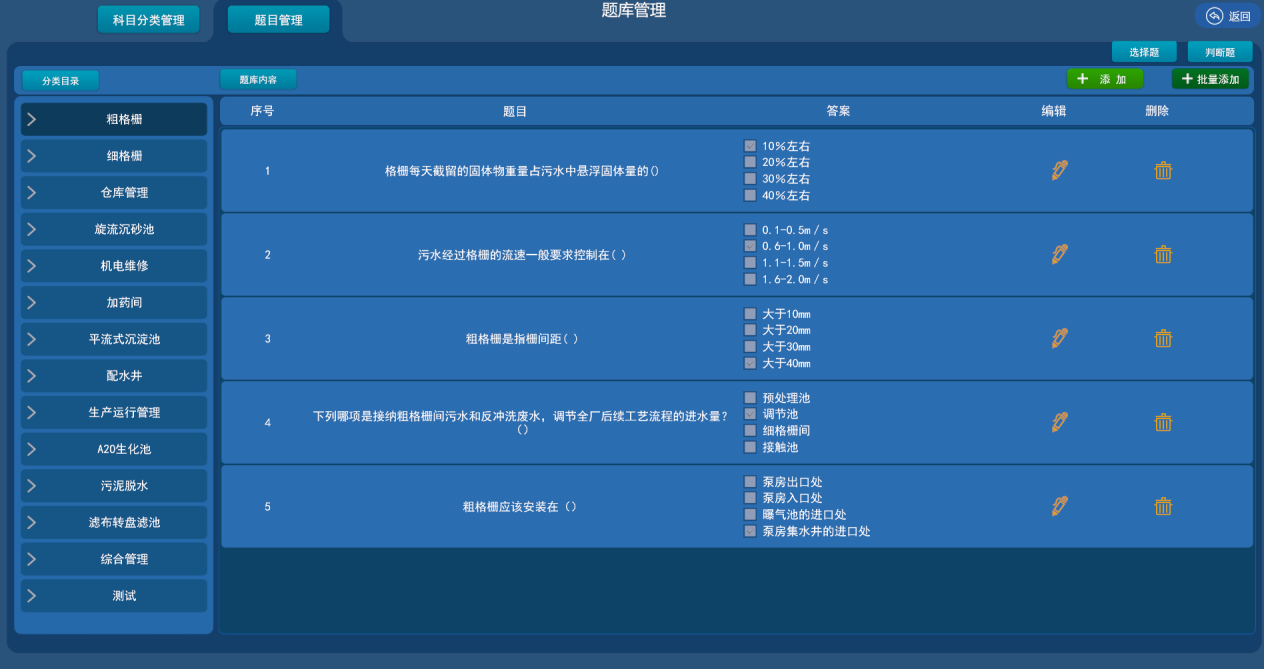Switch to the 科目分类管理 tab

148,18
